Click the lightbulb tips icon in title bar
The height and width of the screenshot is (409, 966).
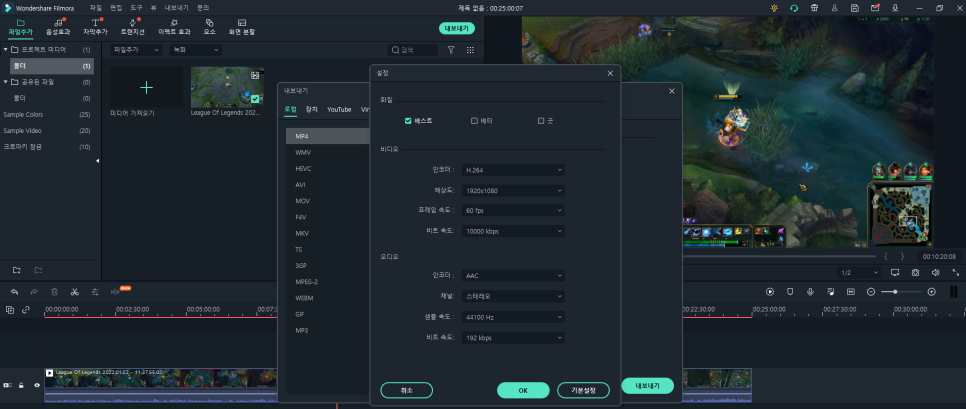click(774, 8)
